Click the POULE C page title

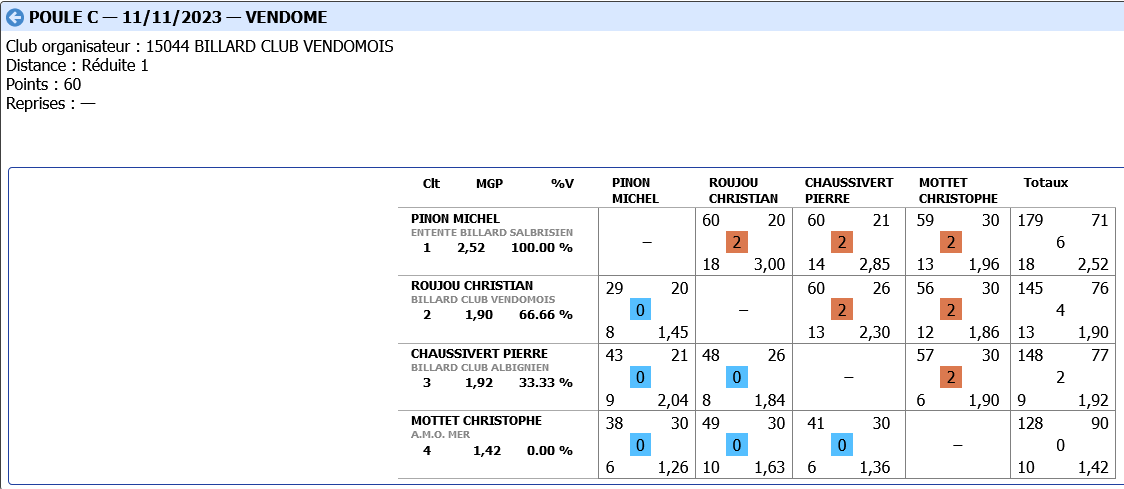(x=178, y=17)
